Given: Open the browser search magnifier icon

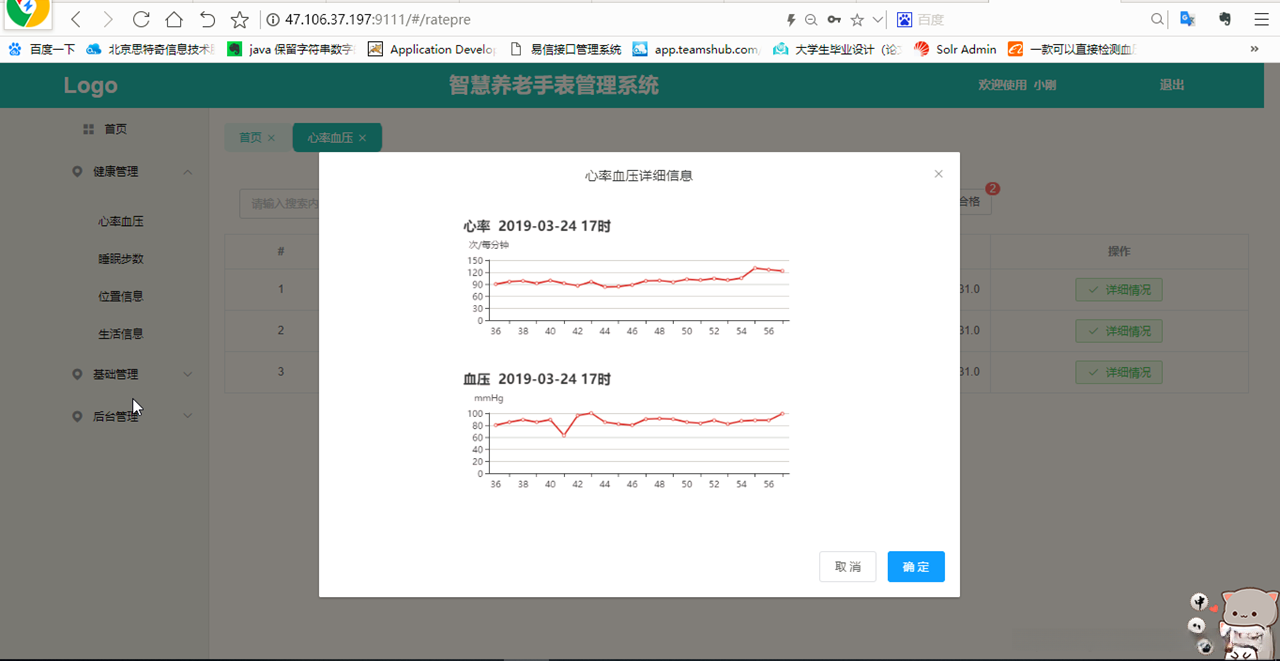Looking at the screenshot, I should 1156,18.
